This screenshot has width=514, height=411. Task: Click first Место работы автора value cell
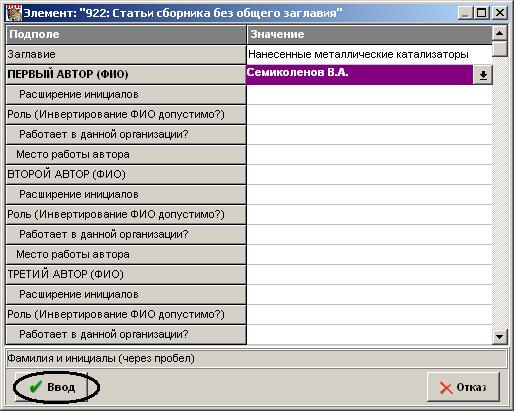coord(369,154)
